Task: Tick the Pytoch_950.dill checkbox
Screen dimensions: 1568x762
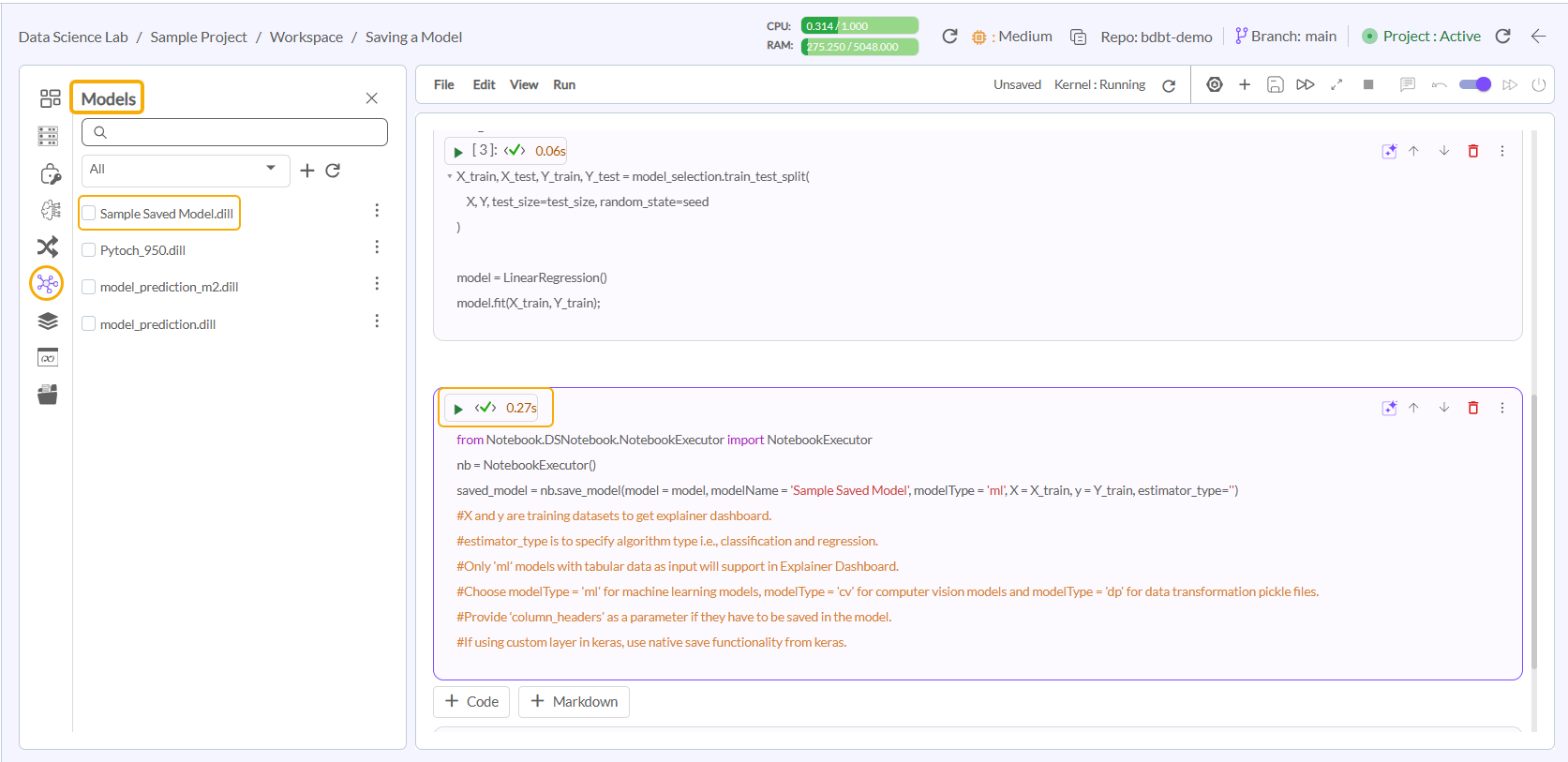Action: coord(89,250)
